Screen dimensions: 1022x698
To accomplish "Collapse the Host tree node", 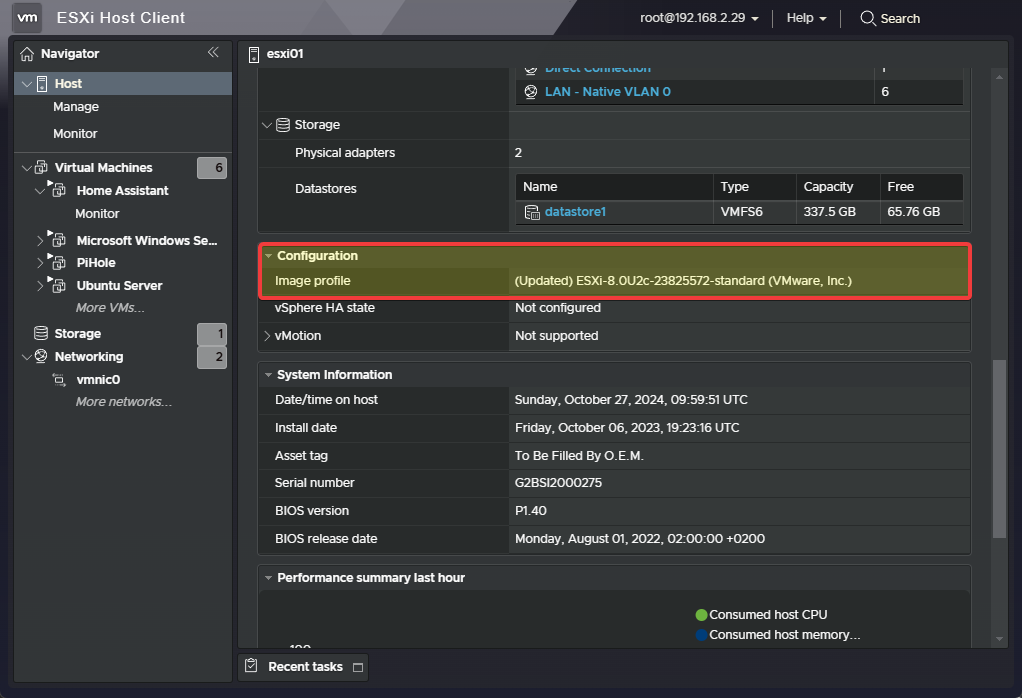I will (27, 83).
